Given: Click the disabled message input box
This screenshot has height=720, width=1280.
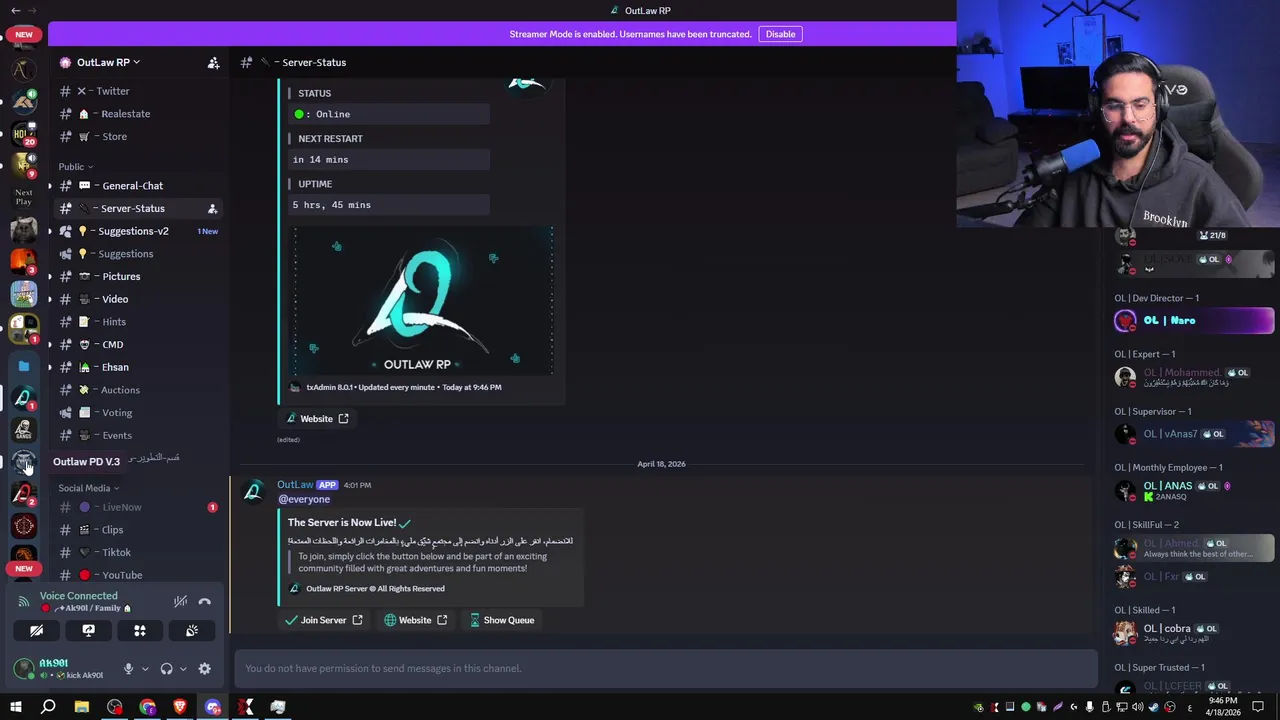Looking at the screenshot, I should click(665, 668).
